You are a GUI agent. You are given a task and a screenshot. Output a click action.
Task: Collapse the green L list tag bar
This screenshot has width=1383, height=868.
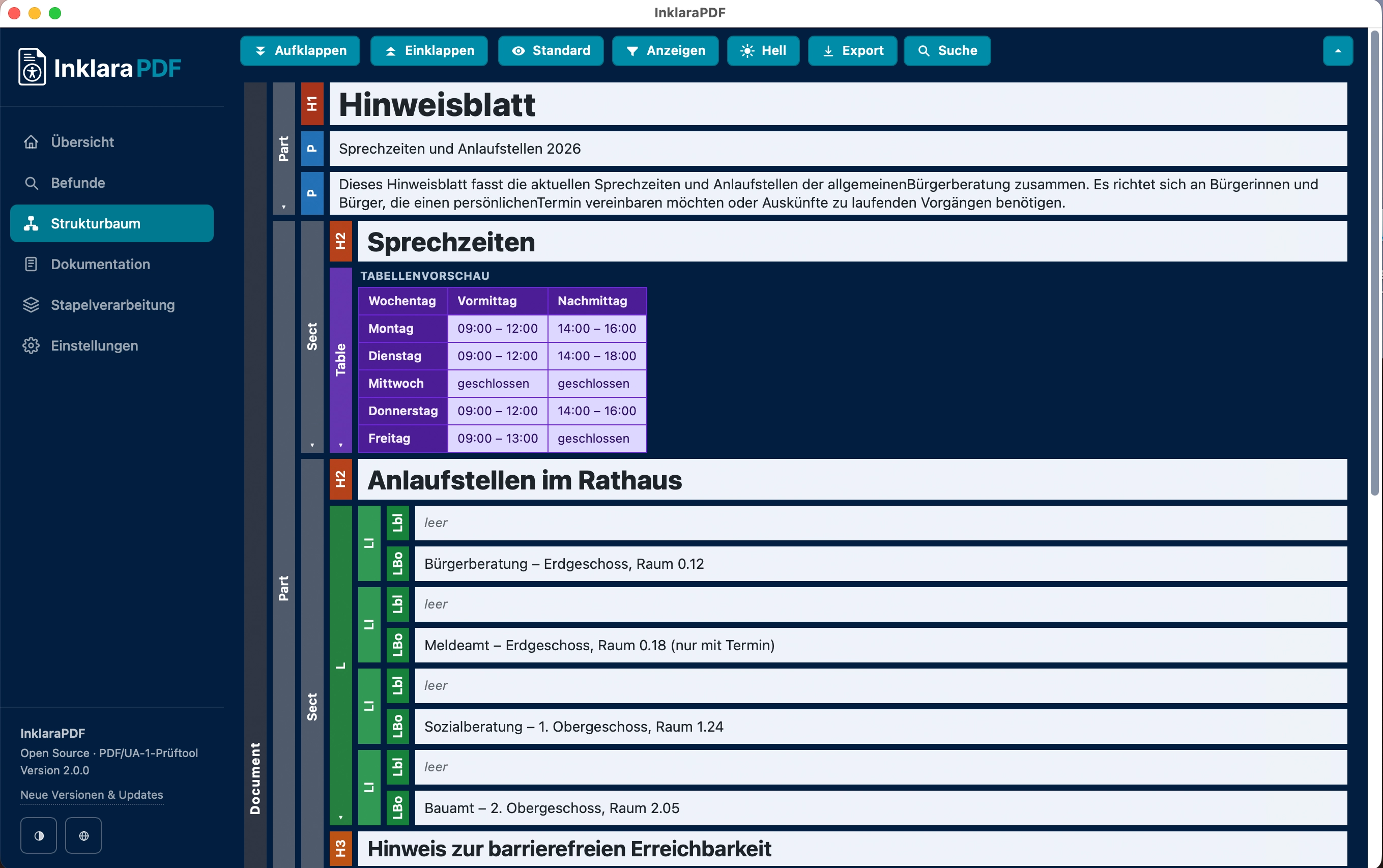click(340, 666)
